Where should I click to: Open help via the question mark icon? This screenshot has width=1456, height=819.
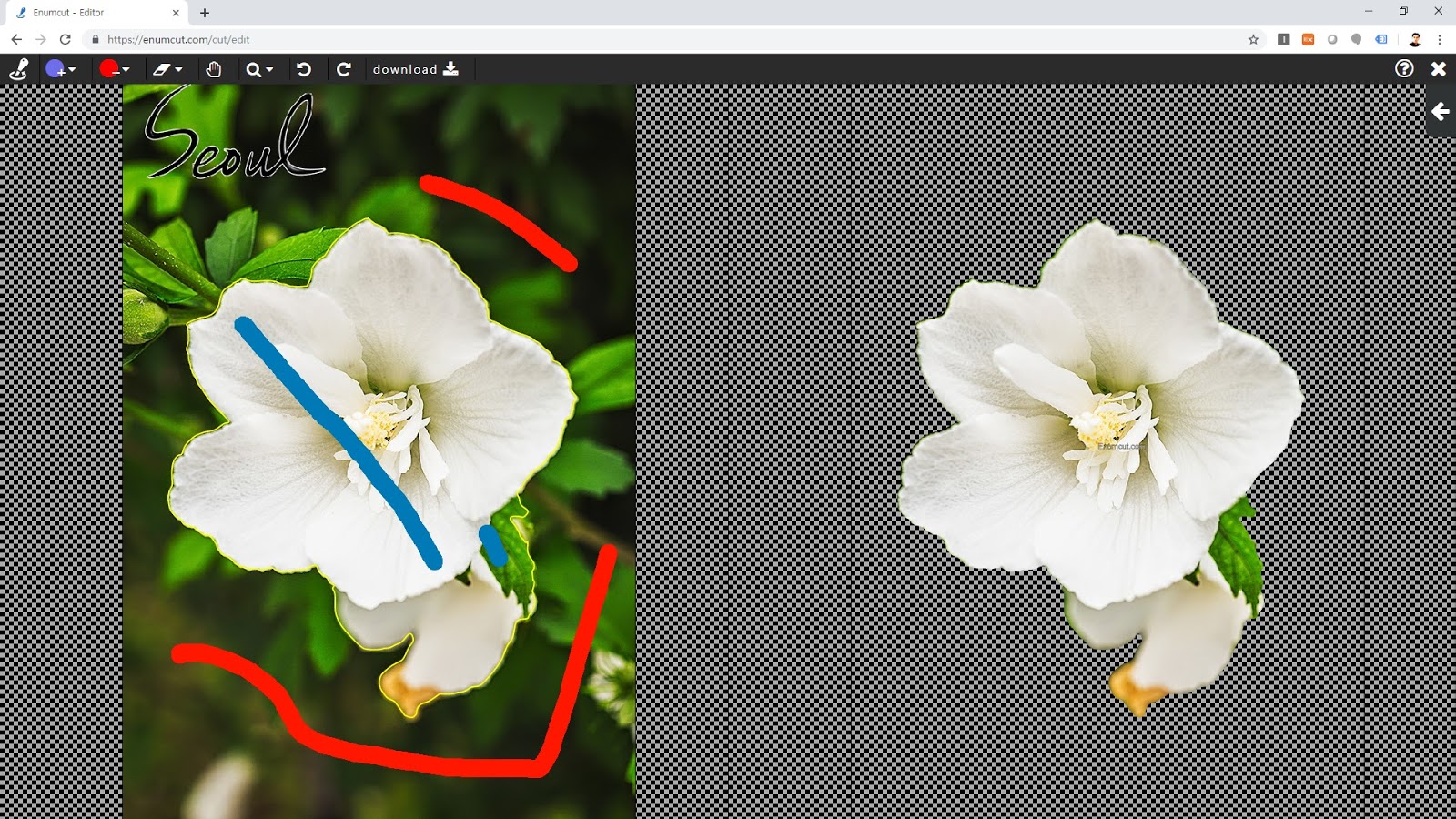(x=1403, y=68)
